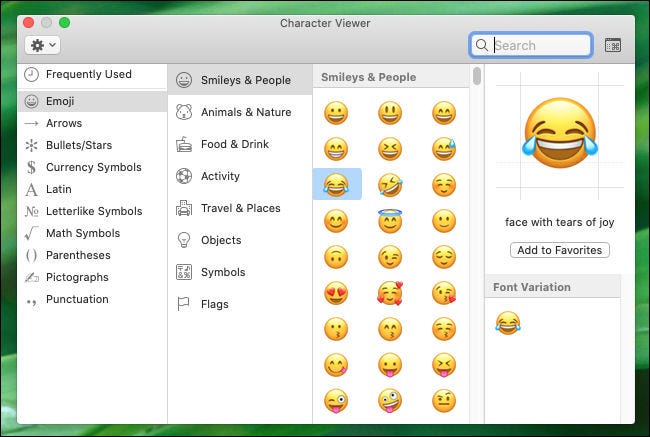Select the Flags subcategory

(x=240, y=304)
